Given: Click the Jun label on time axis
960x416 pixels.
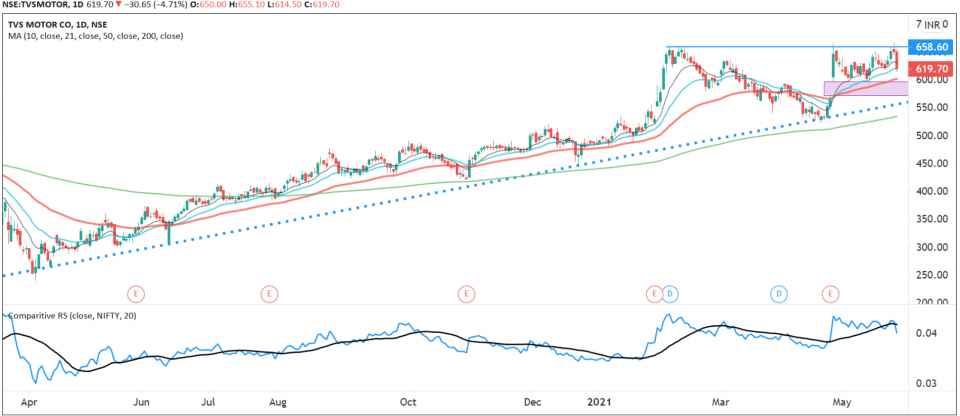Looking at the screenshot, I should (141, 404).
